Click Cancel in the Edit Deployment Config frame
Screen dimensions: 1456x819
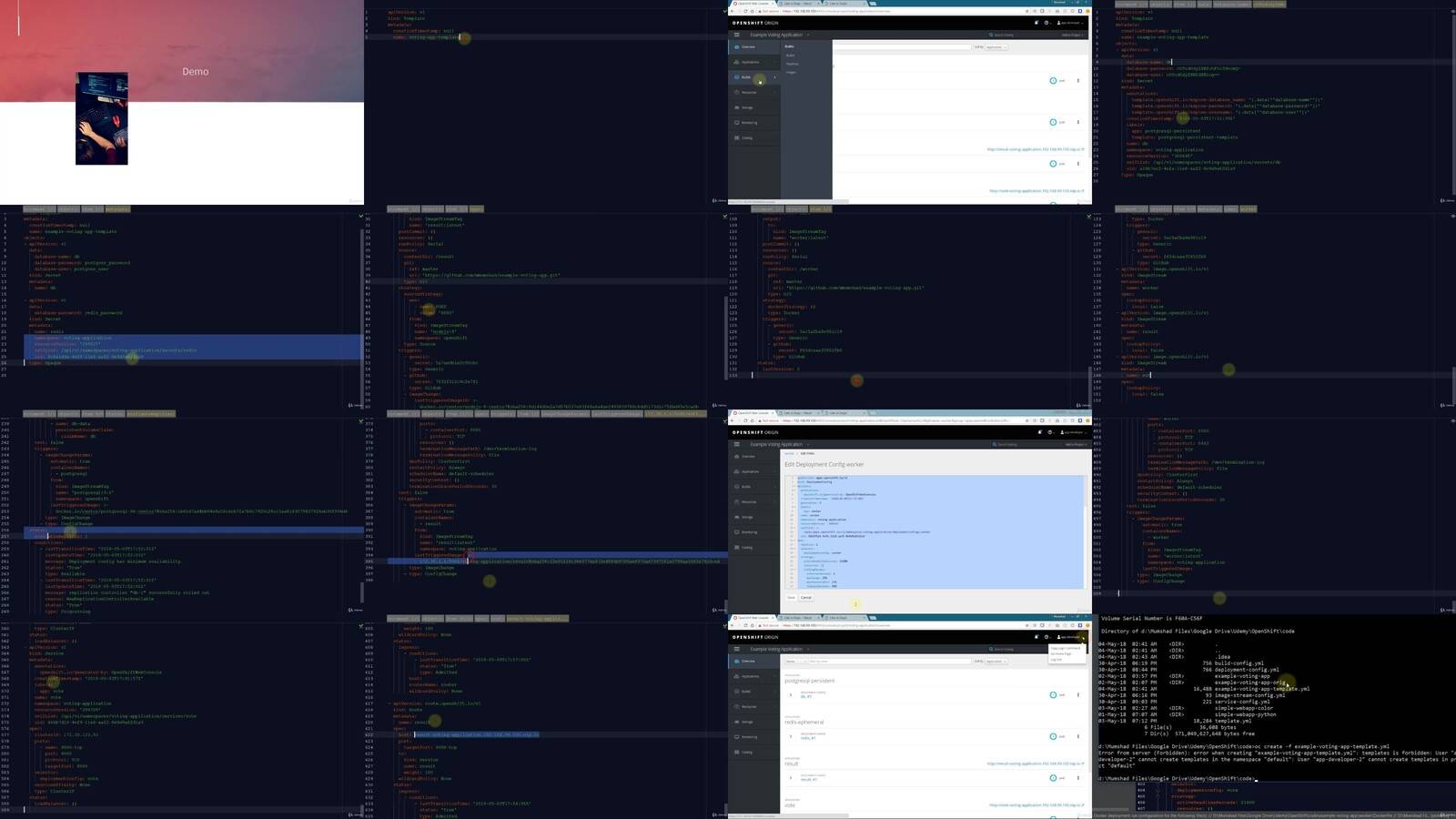tap(806, 597)
